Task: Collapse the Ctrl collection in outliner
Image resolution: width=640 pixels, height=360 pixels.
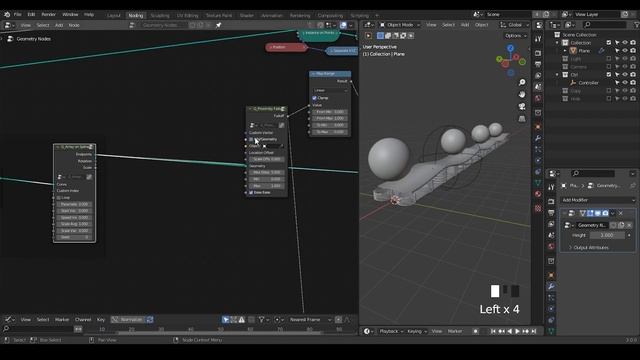Action: point(557,75)
